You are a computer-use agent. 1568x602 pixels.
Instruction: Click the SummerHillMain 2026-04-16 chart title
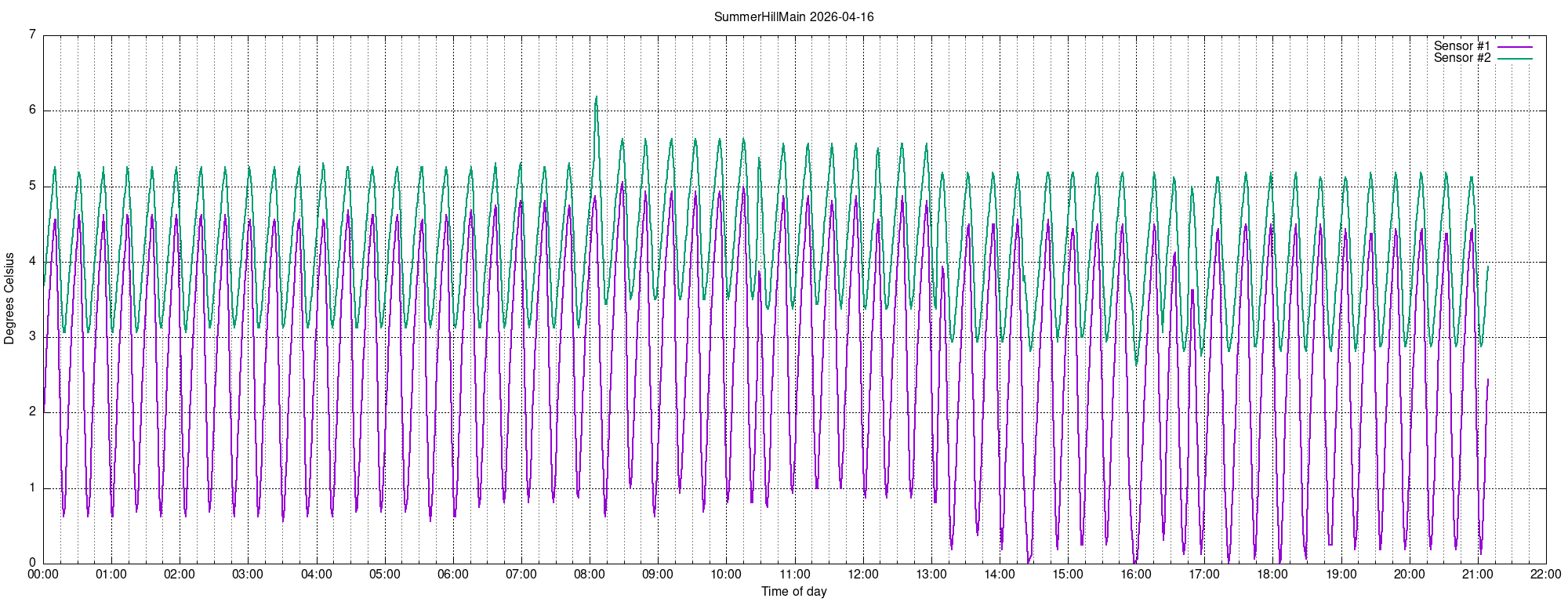pos(793,16)
